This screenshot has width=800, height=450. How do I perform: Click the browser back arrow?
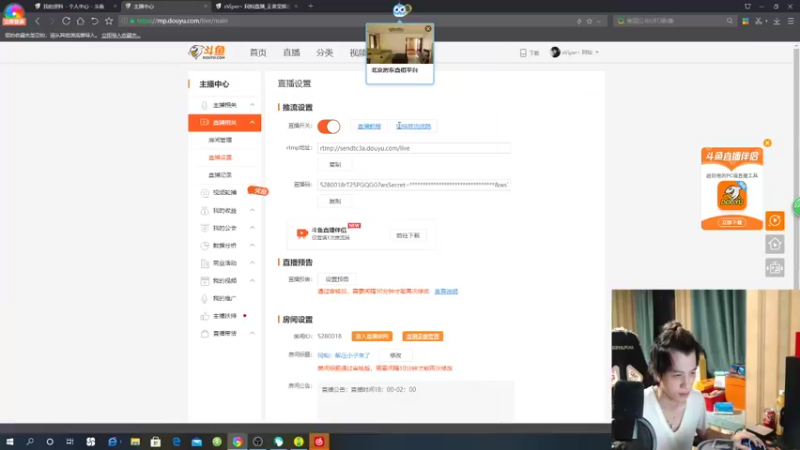(37, 21)
